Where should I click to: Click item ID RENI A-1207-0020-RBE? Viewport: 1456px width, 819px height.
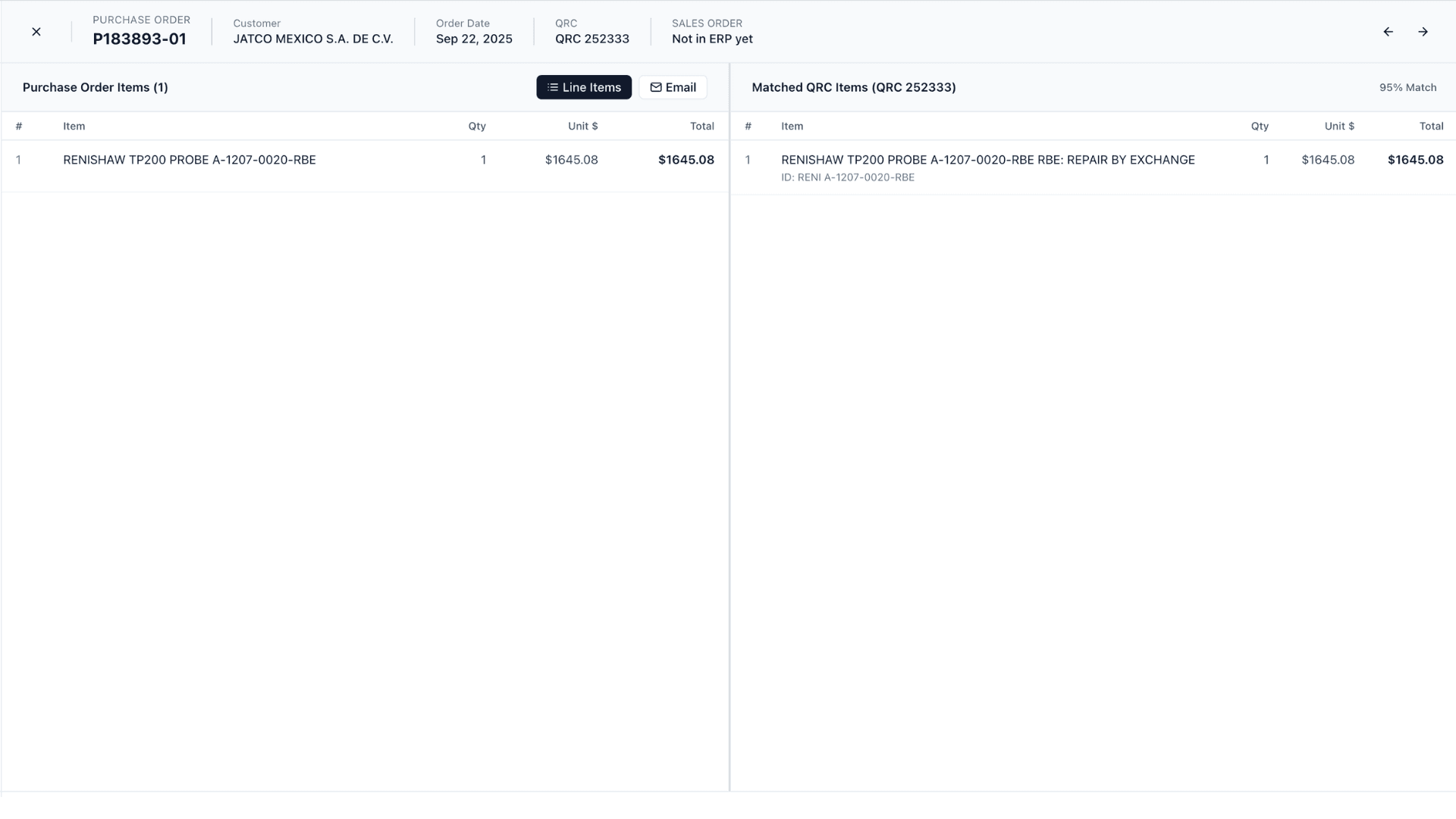pos(847,177)
